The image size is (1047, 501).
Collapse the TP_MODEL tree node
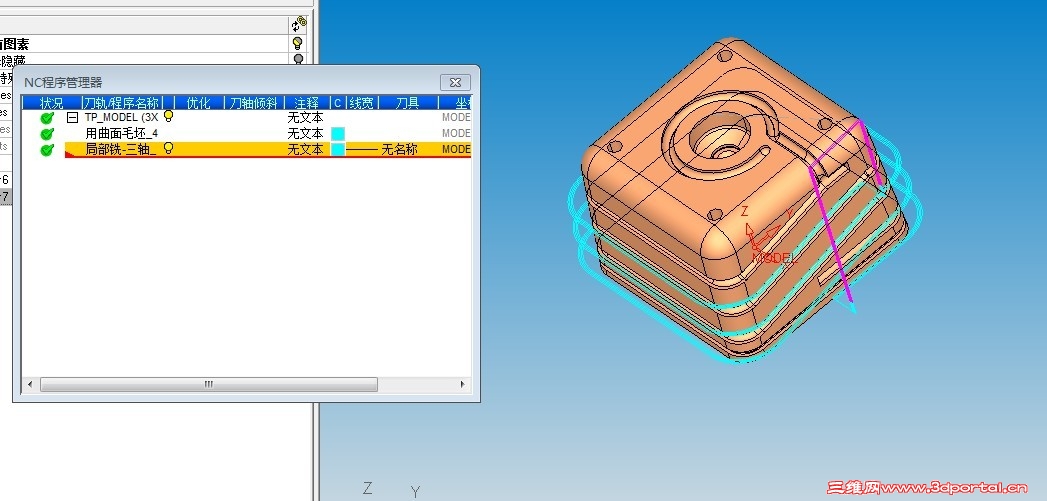point(73,118)
